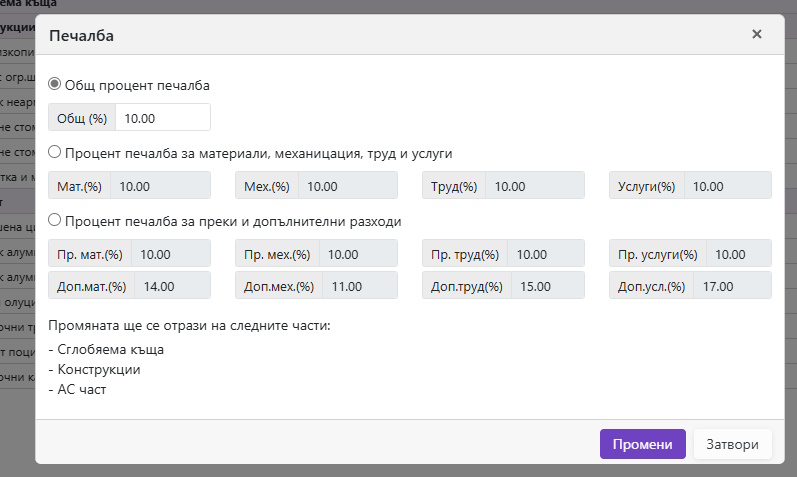Click the Доп.труд(%) field showing 15.00
This screenshot has width=797, height=477.
point(547,286)
